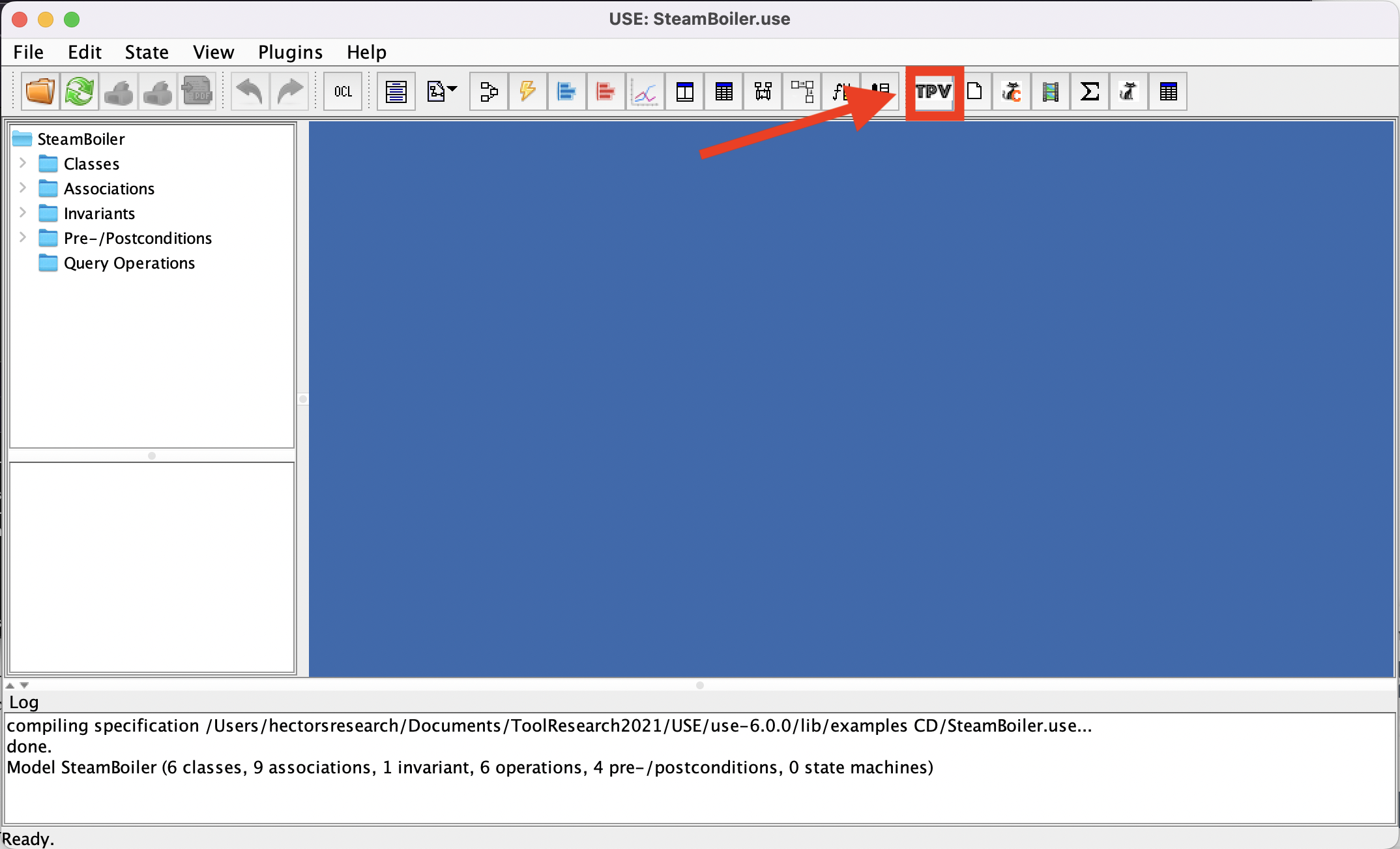Select Query Operations in model tree

(x=129, y=263)
